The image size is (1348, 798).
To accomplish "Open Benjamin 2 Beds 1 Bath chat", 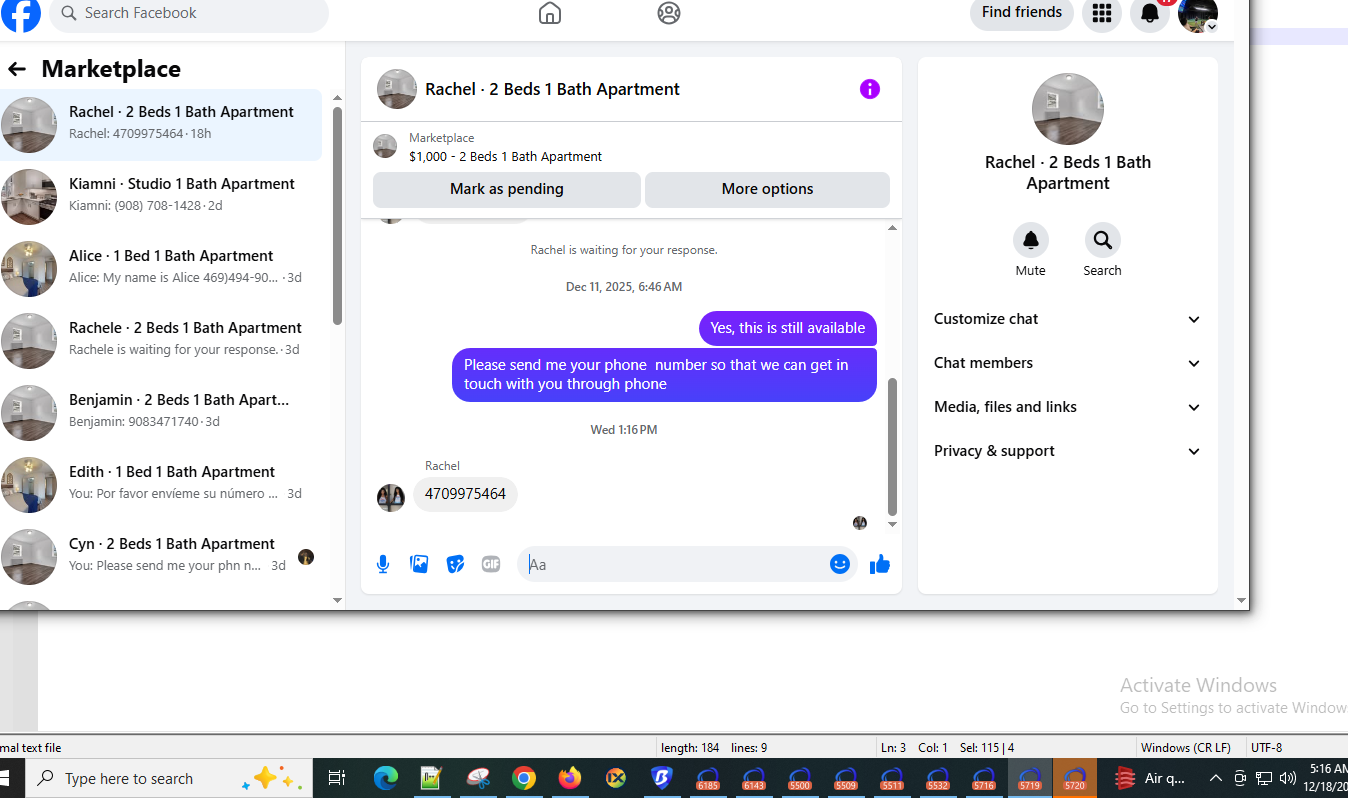I will pyautogui.click(x=161, y=412).
